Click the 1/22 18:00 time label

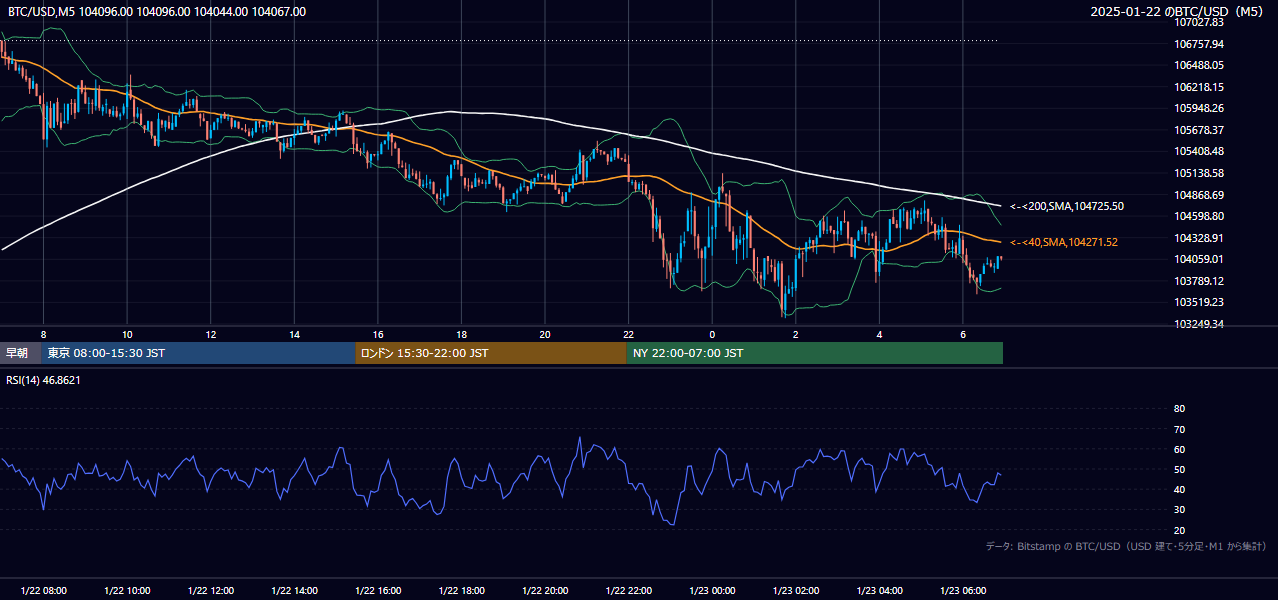(461, 591)
